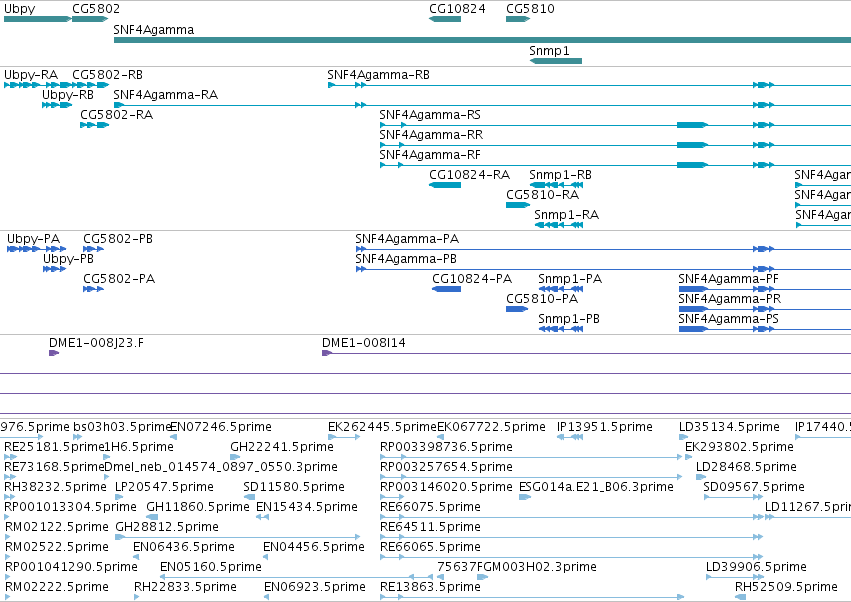Select transcript Ubpy-RA
The width and height of the screenshot is (851, 602).
(31, 75)
